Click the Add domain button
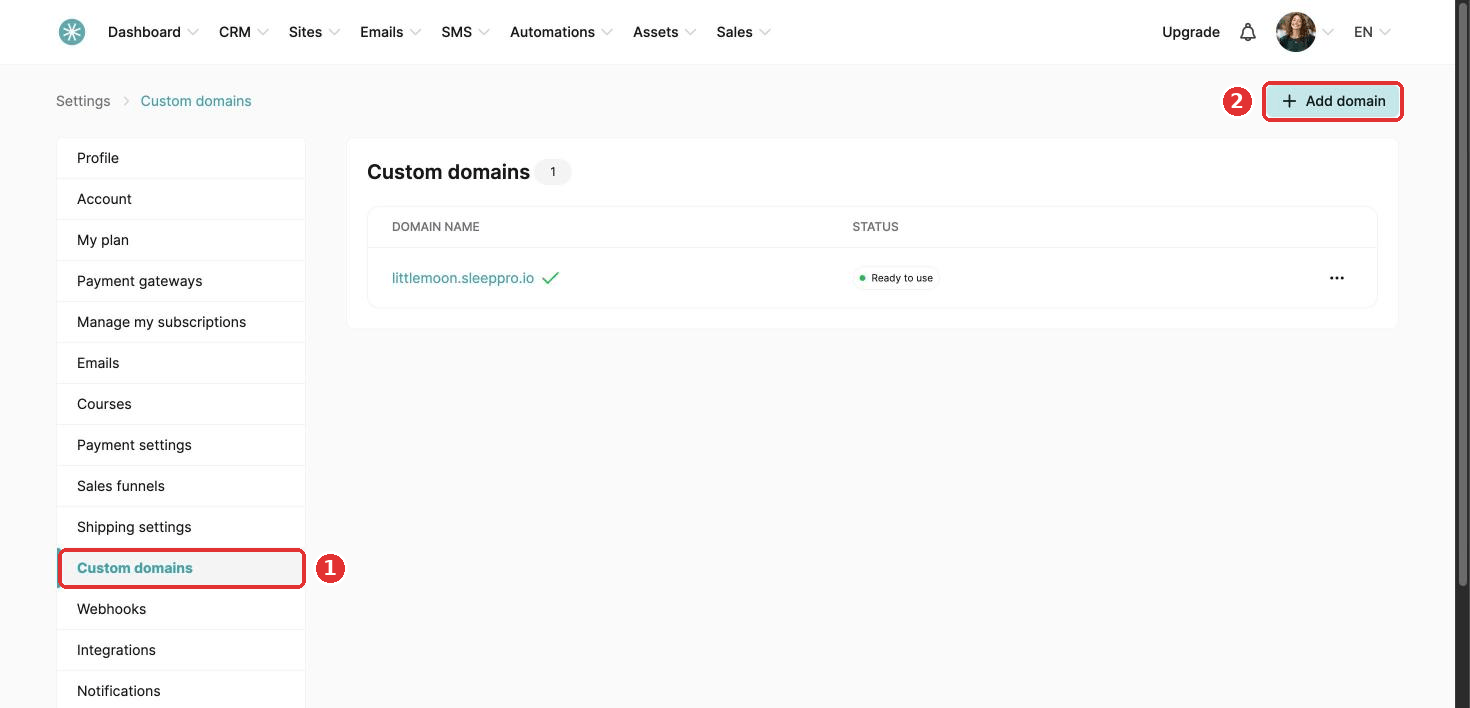The image size is (1470, 708). pos(1333,101)
